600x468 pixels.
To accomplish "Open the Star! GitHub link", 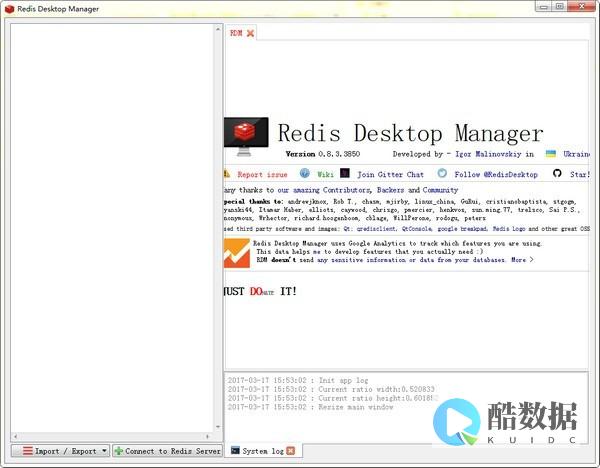I will coord(579,174).
